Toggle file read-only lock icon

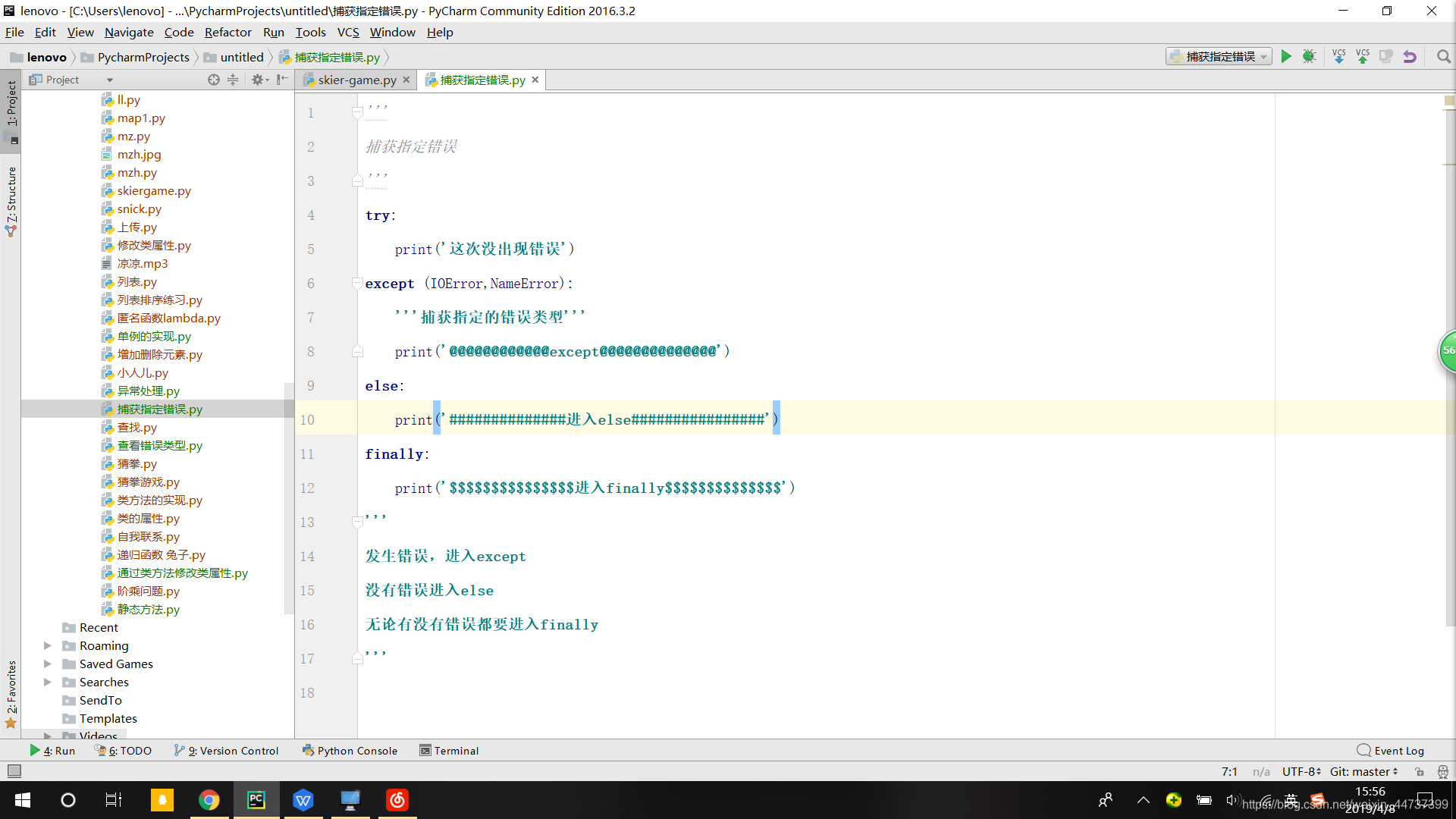point(1419,771)
